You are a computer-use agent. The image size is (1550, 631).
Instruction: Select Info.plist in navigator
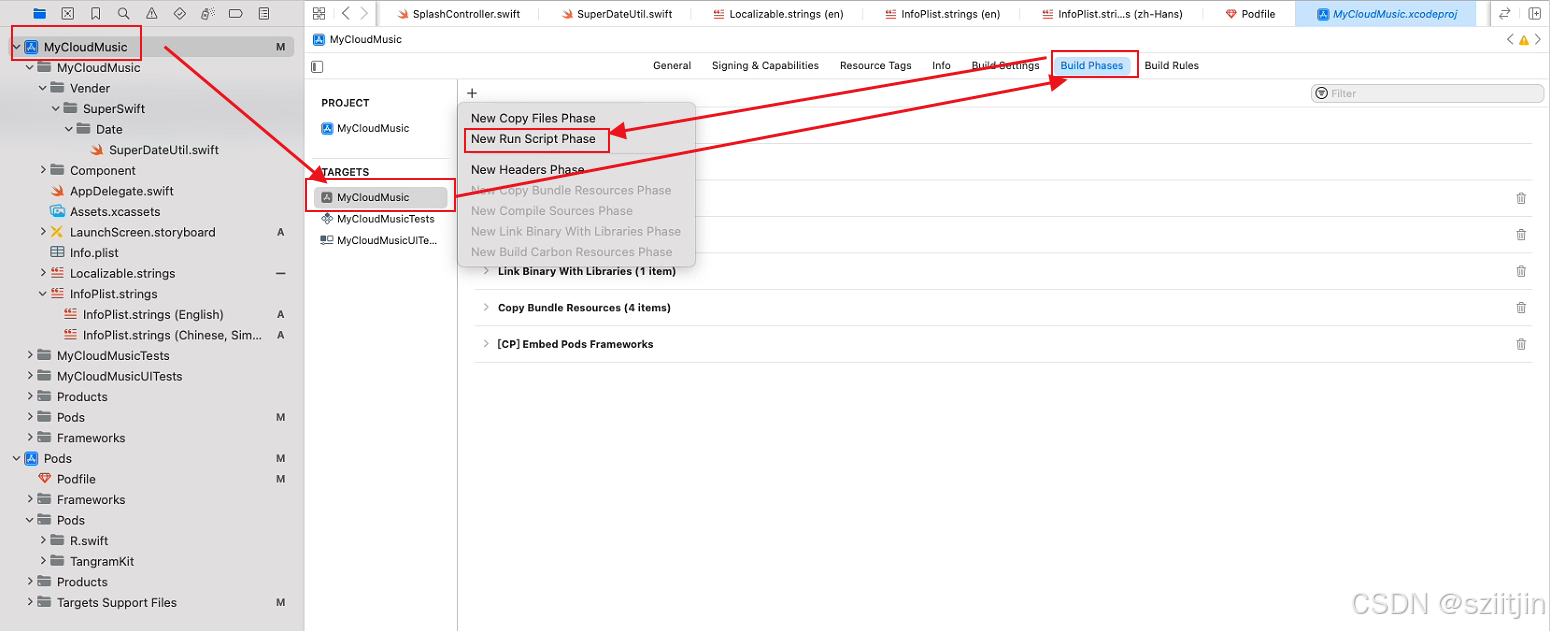pos(94,253)
